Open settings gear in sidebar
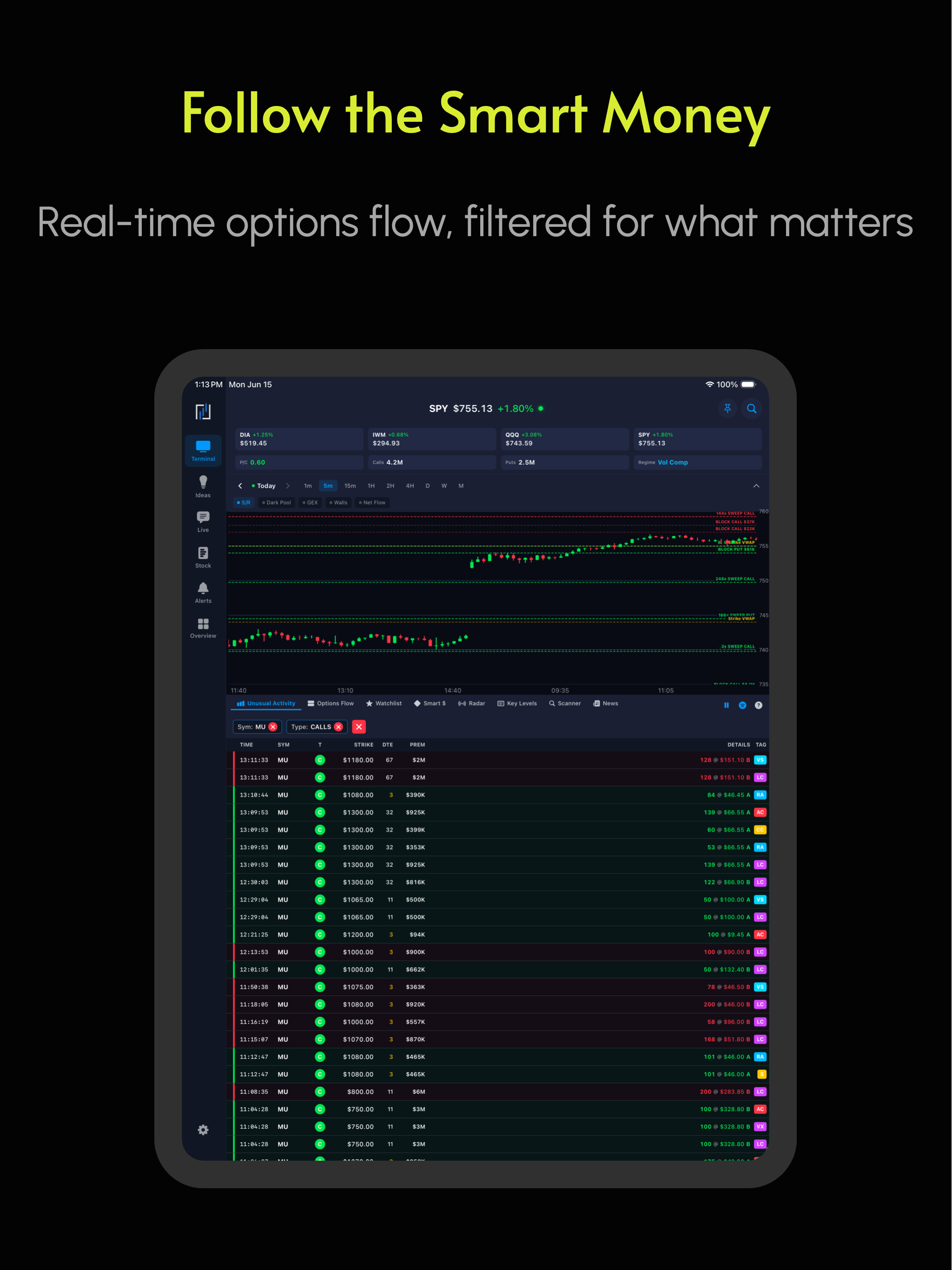 tap(203, 1129)
